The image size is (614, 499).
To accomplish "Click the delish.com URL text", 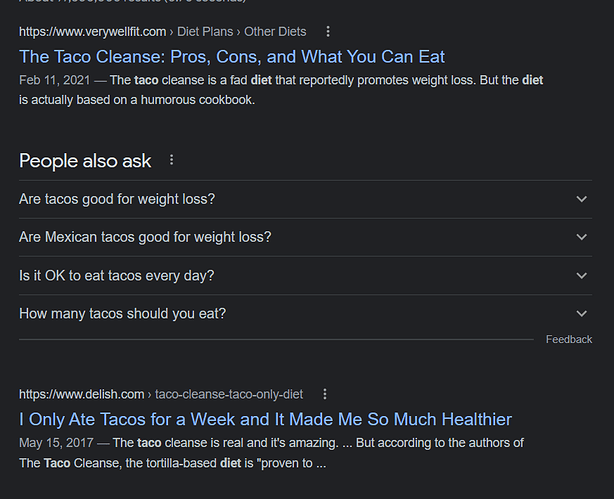I will pos(81,394).
